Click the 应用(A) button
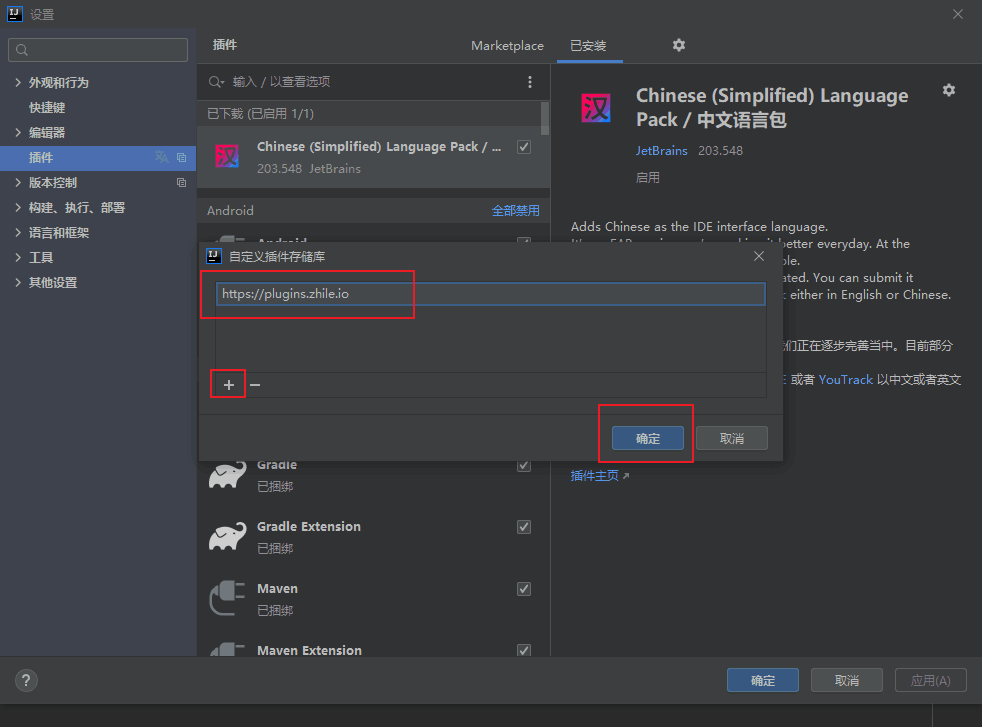This screenshot has height=727, width=982. tap(931, 681)
